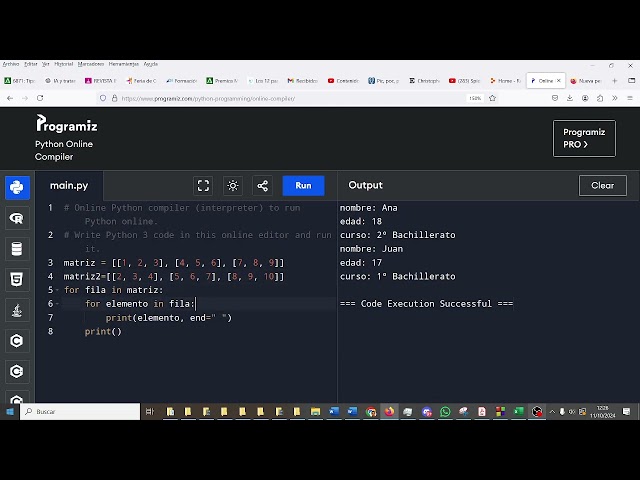This screenshot has height=480, width=640.
Task: Click the 'curso: 2º Bachillerato' output line
Action: click(x=398, y=235)
